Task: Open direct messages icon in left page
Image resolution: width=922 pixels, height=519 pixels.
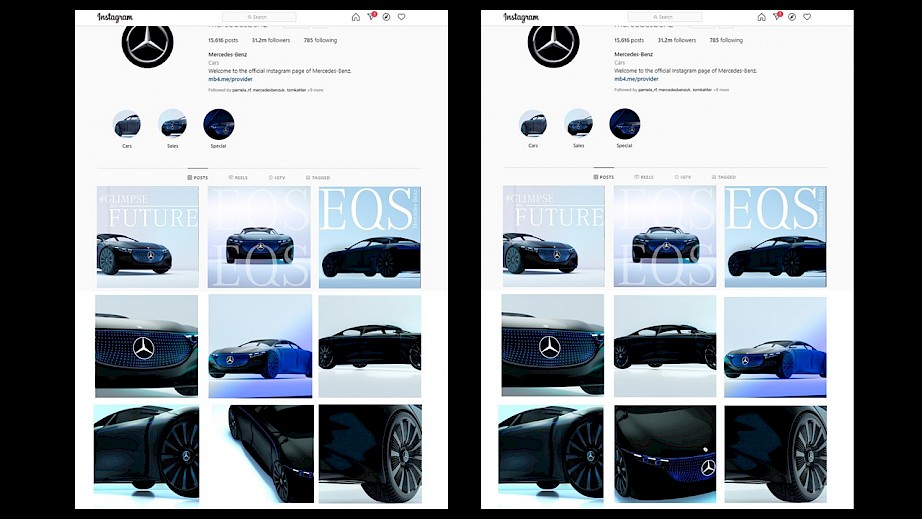Action: [371, 17]
